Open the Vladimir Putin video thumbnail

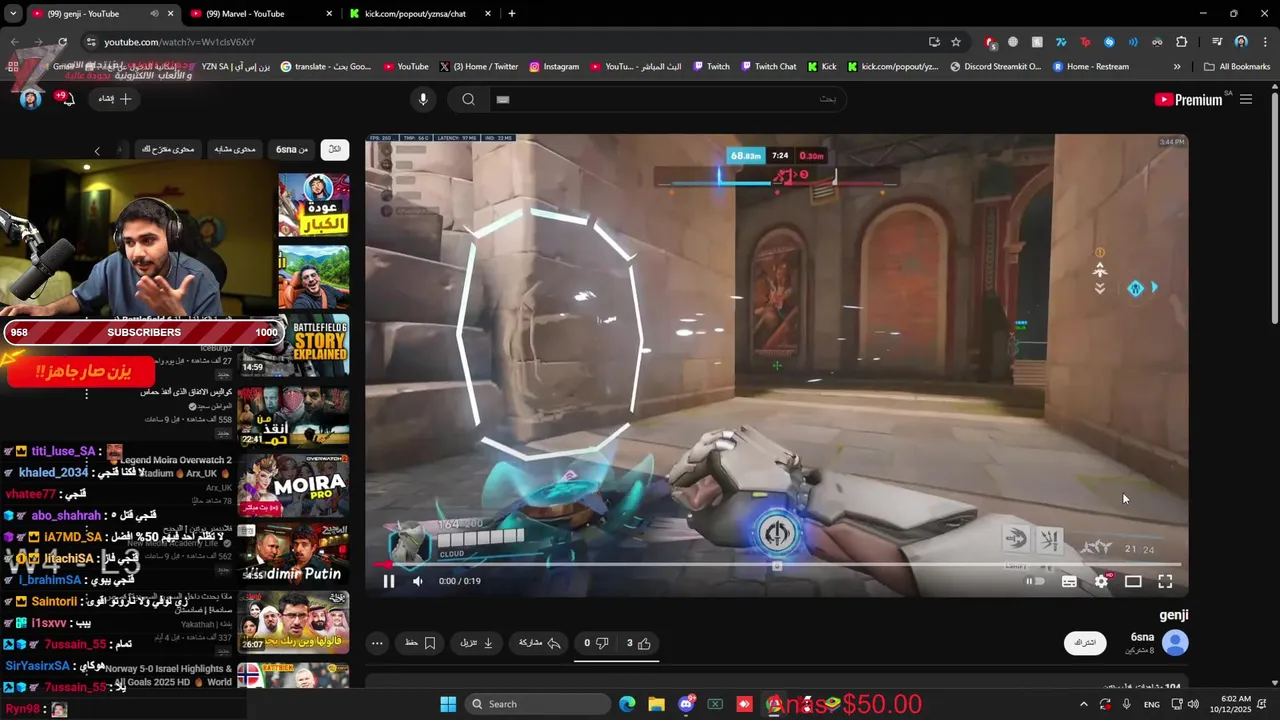coord(294,555)
